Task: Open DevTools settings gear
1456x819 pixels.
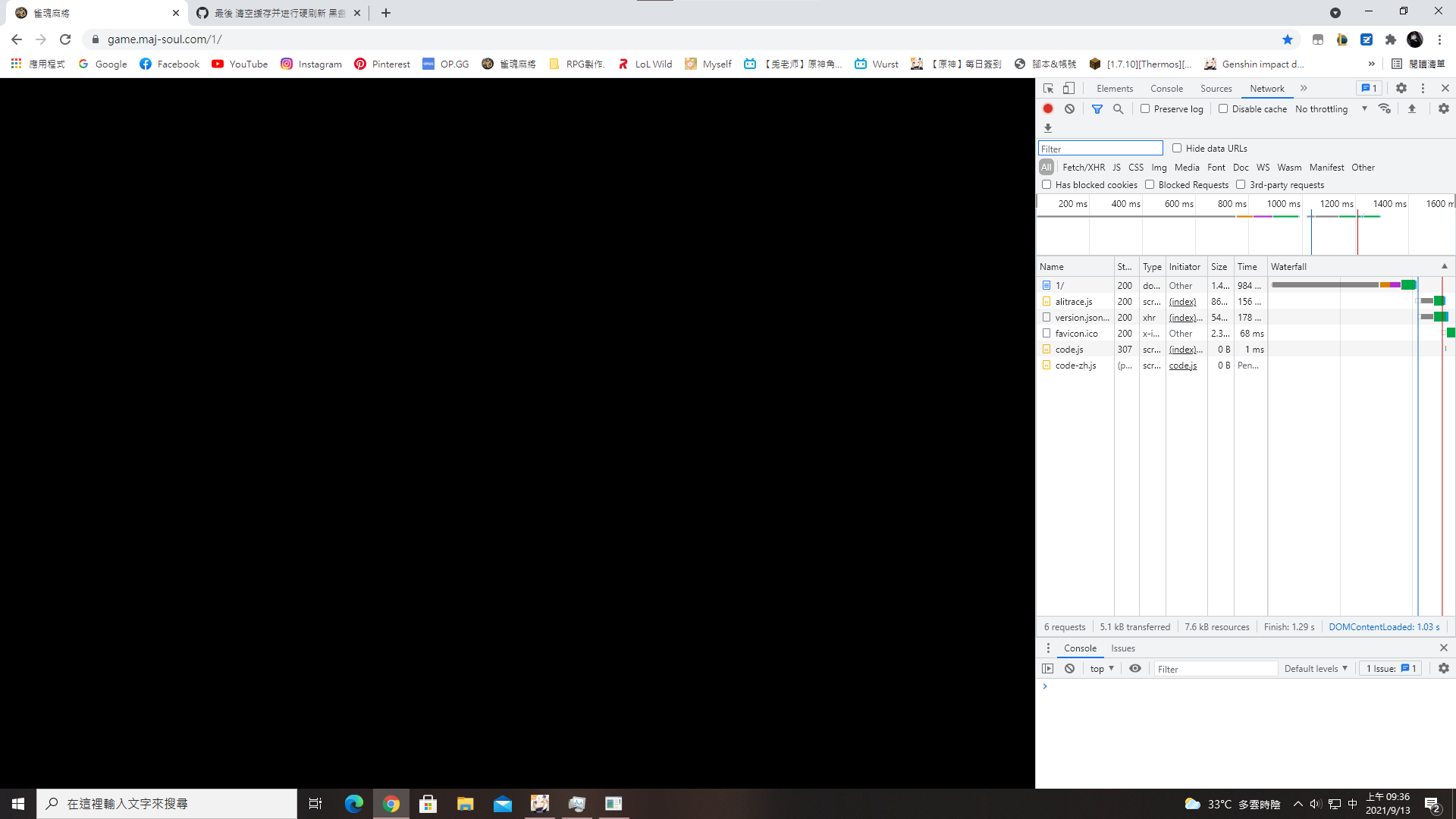Action: pos(1401,88)
